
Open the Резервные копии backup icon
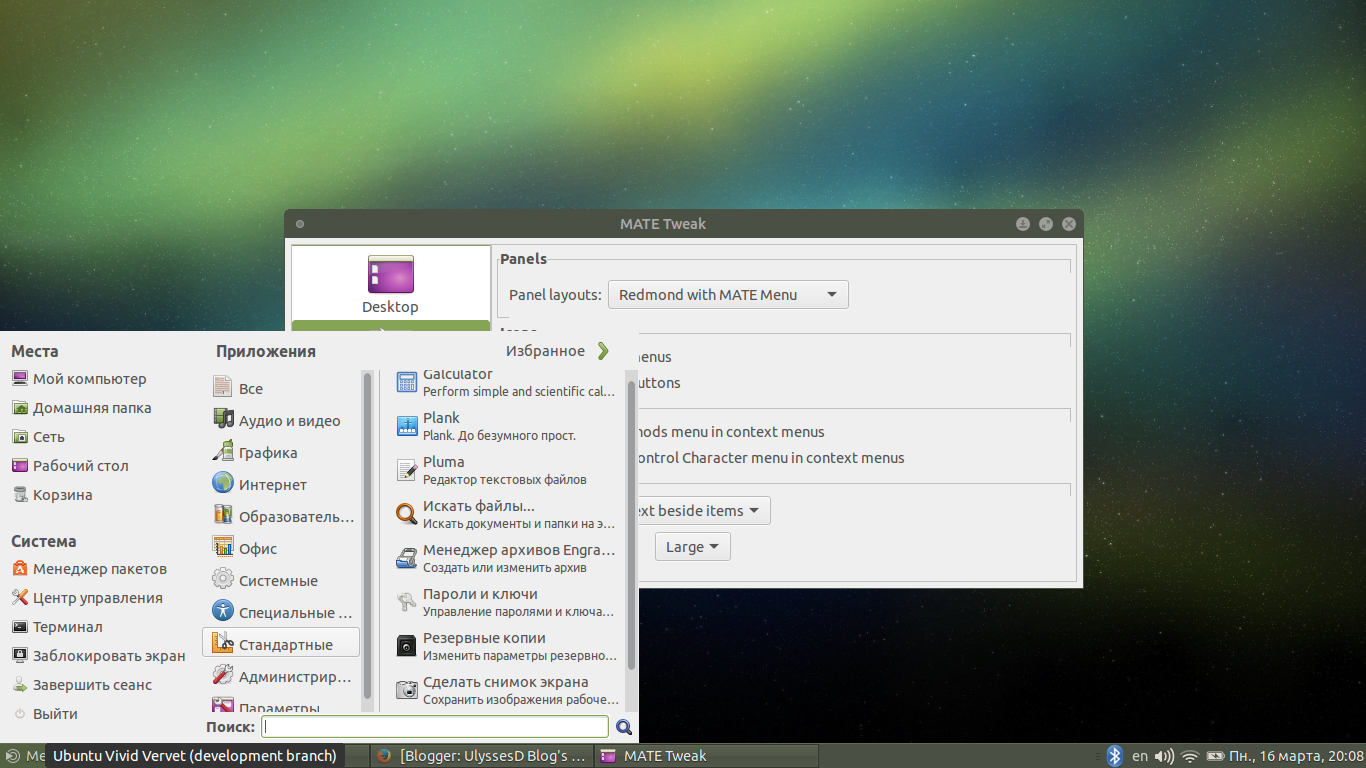(406, 645)
